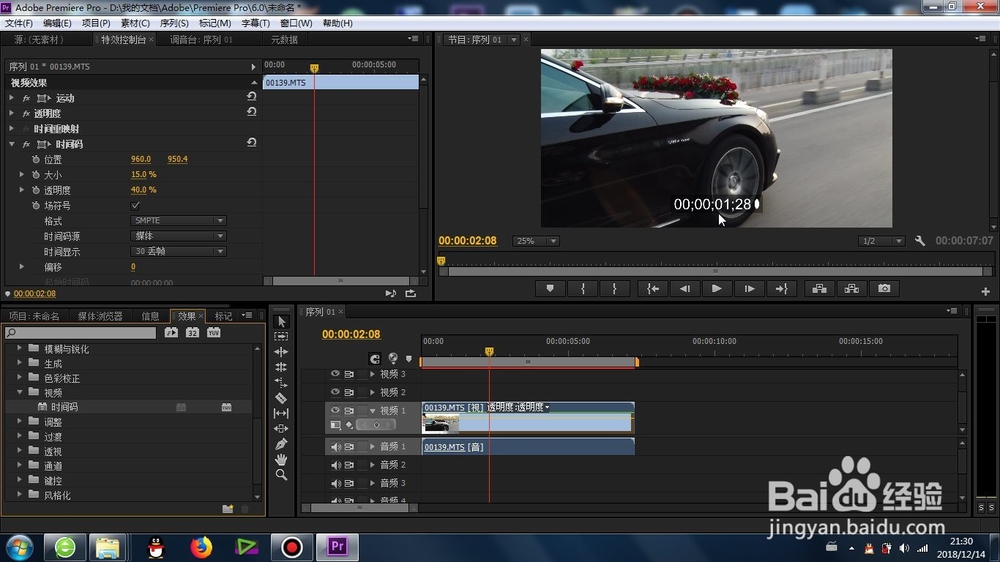Image resolution: width=1000 pixels, height=562 pixels.
Task: Toggle 场符号 checkbox
Action: click(x=135, y=205)
